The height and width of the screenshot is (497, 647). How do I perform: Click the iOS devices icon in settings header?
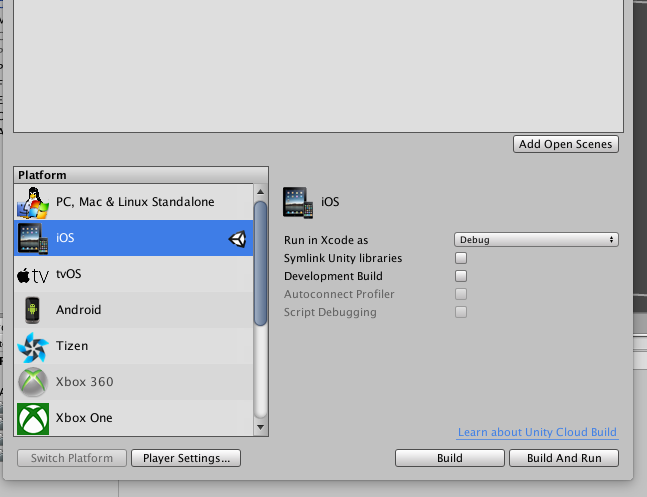tap(298, 202)
